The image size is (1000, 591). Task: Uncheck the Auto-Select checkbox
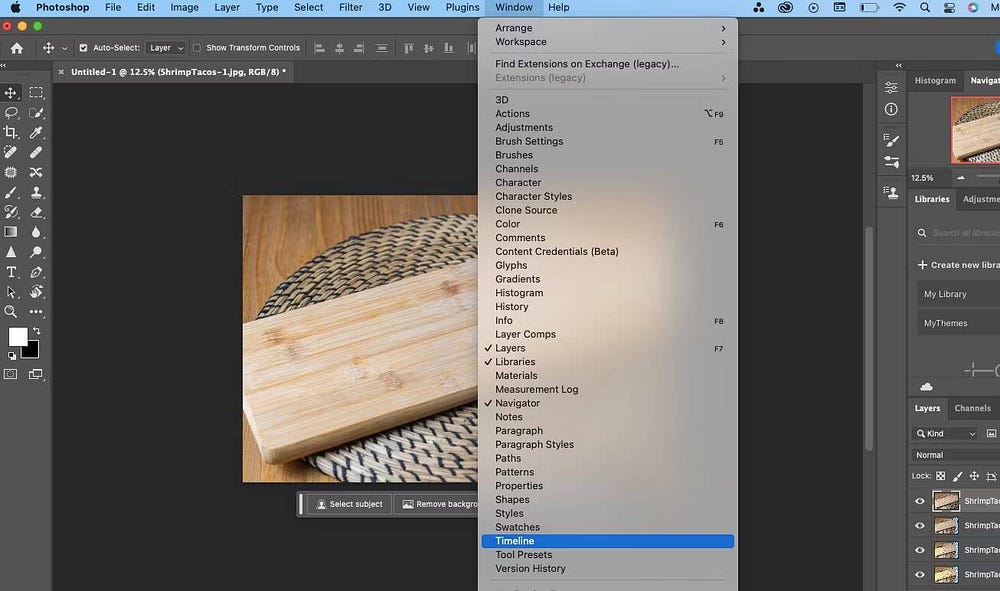83,48
